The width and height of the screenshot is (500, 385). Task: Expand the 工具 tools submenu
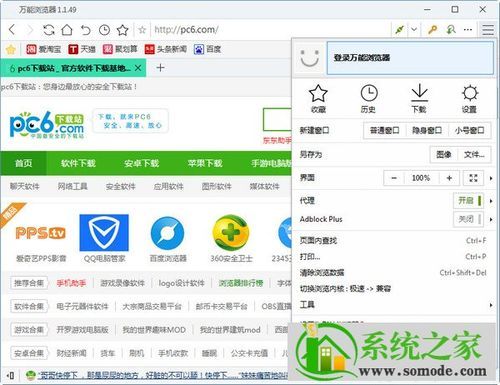tap(393, 305)
